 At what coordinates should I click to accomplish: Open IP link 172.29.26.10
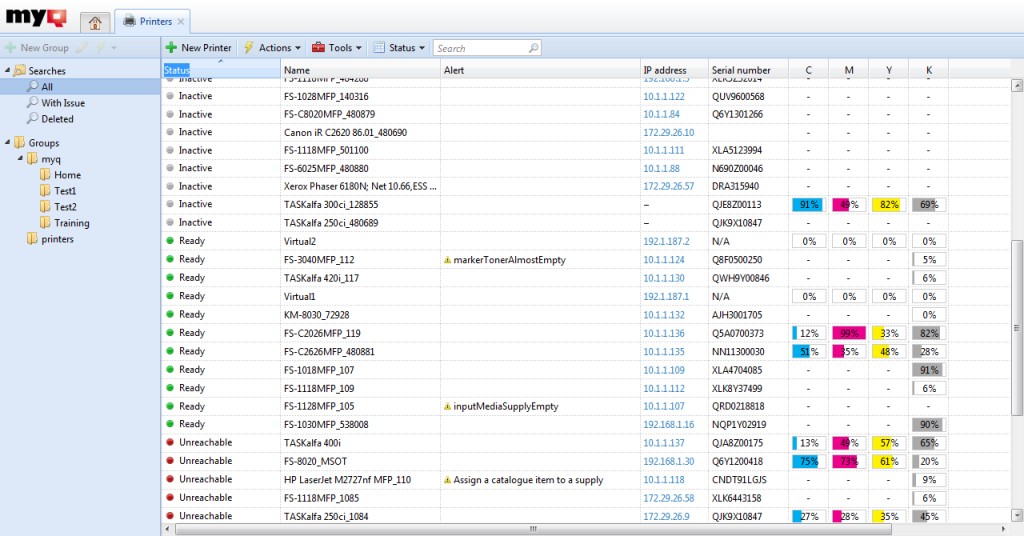tap(669, 133)
